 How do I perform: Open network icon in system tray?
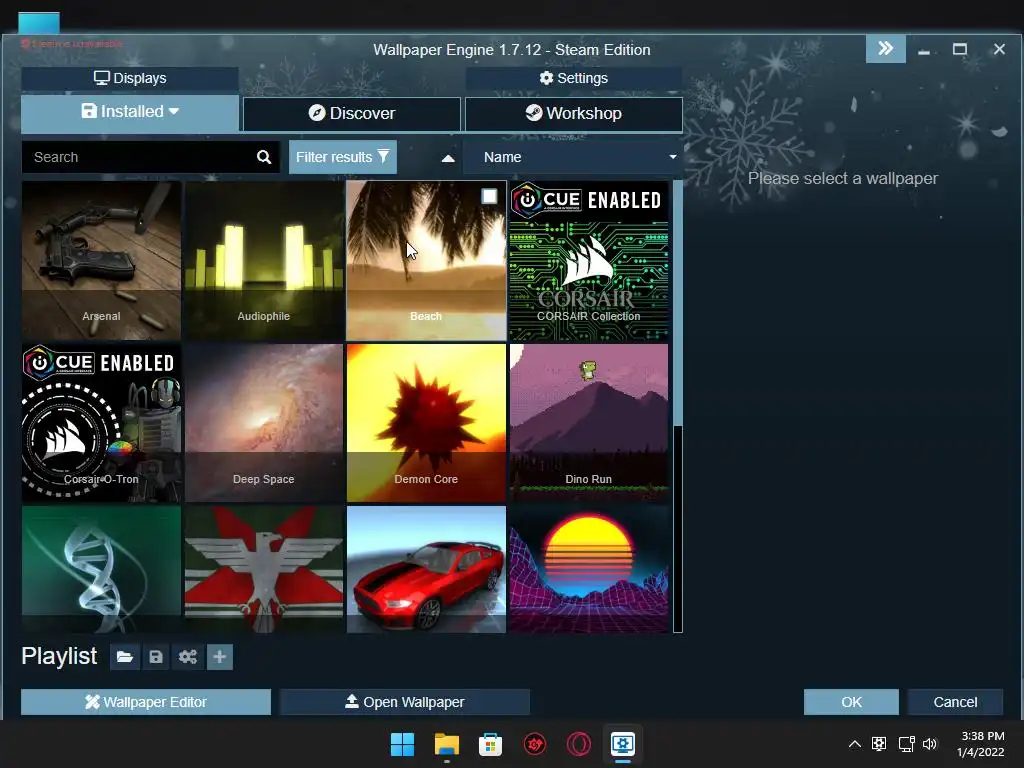tap(906, 744)
